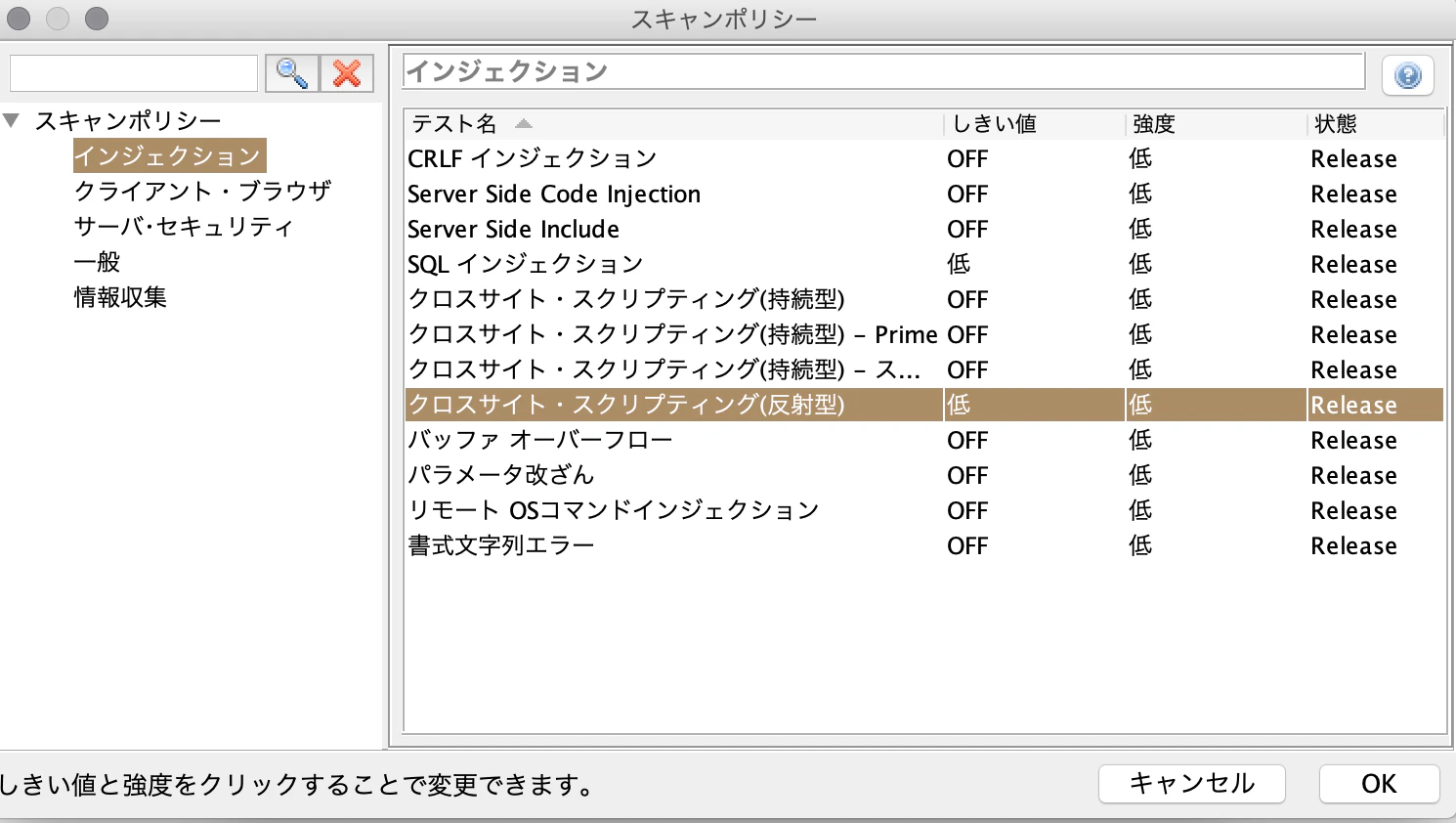Click OFF threshold for バッファ オーバーフロー
1456x823 pixels.
pos(967,440)
